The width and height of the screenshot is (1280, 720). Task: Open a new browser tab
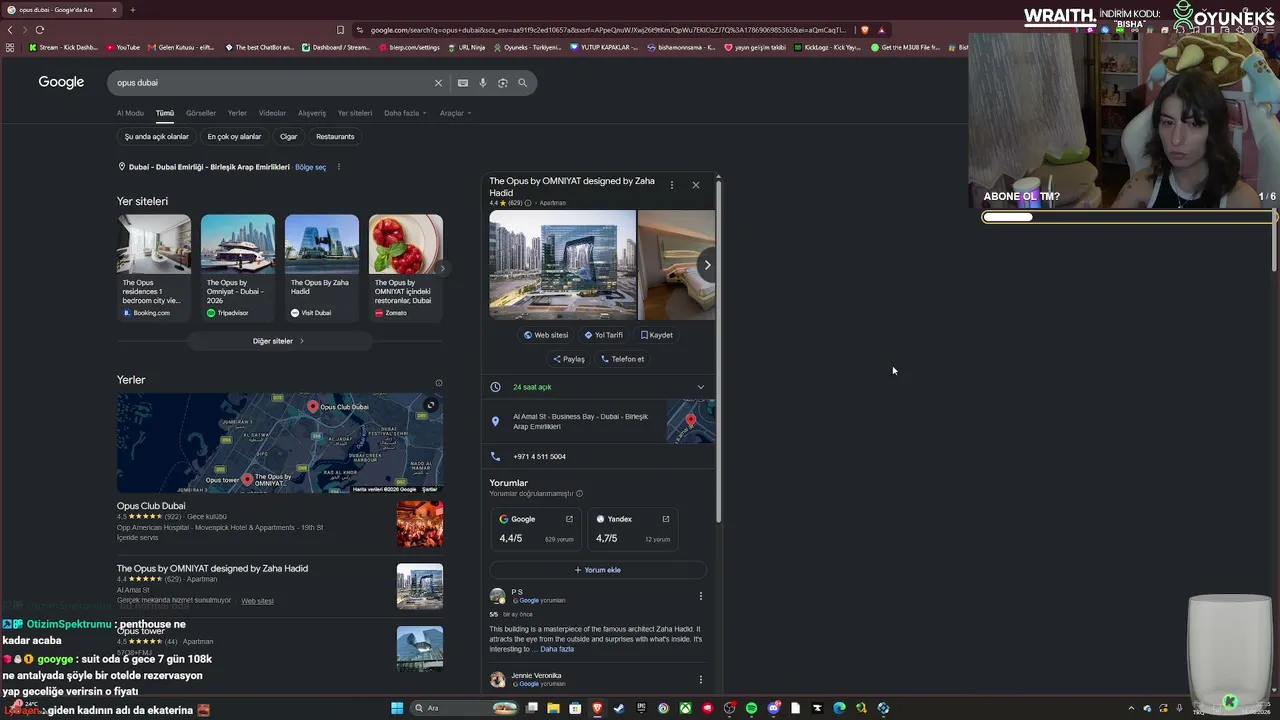point(132,10)
